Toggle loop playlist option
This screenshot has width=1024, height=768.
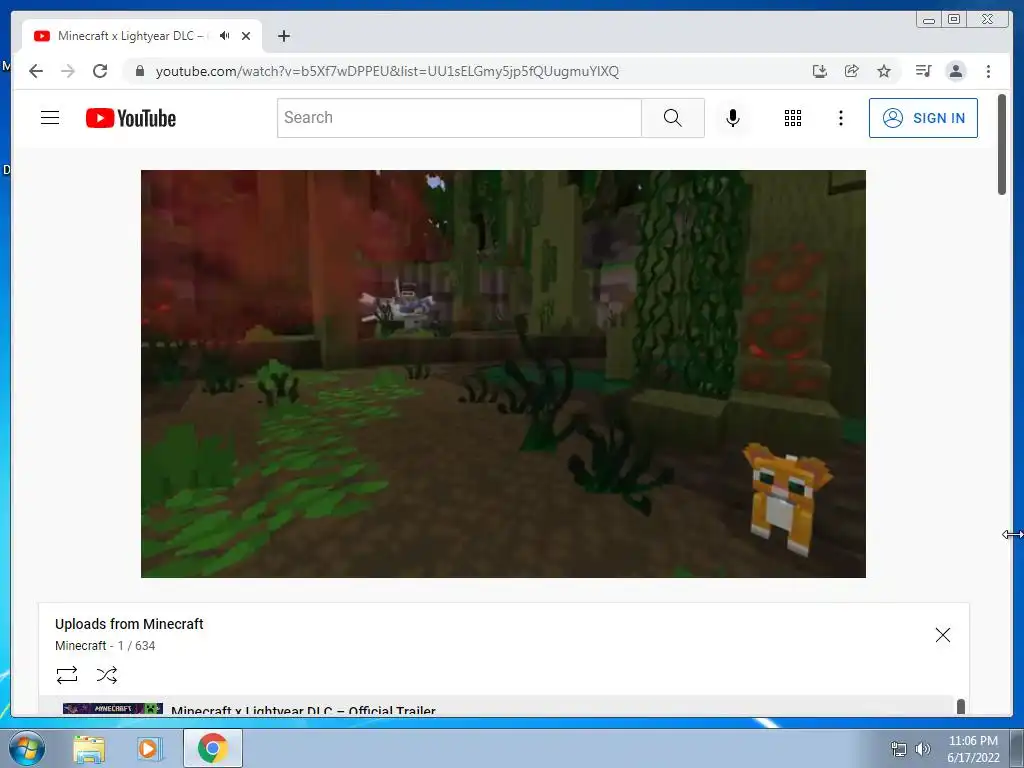click(x=67, y=675)
